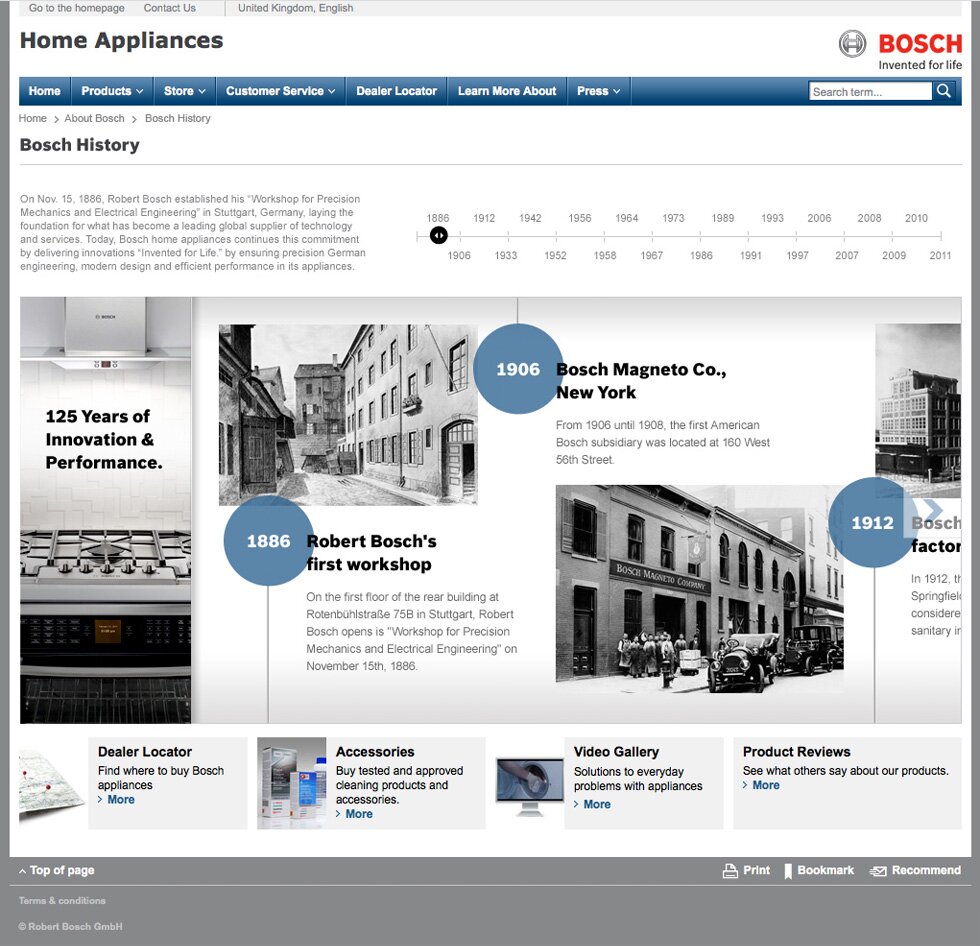Click the Print icon in footer
This screenshot has width=980, height=946.
(x=730, y=871)
